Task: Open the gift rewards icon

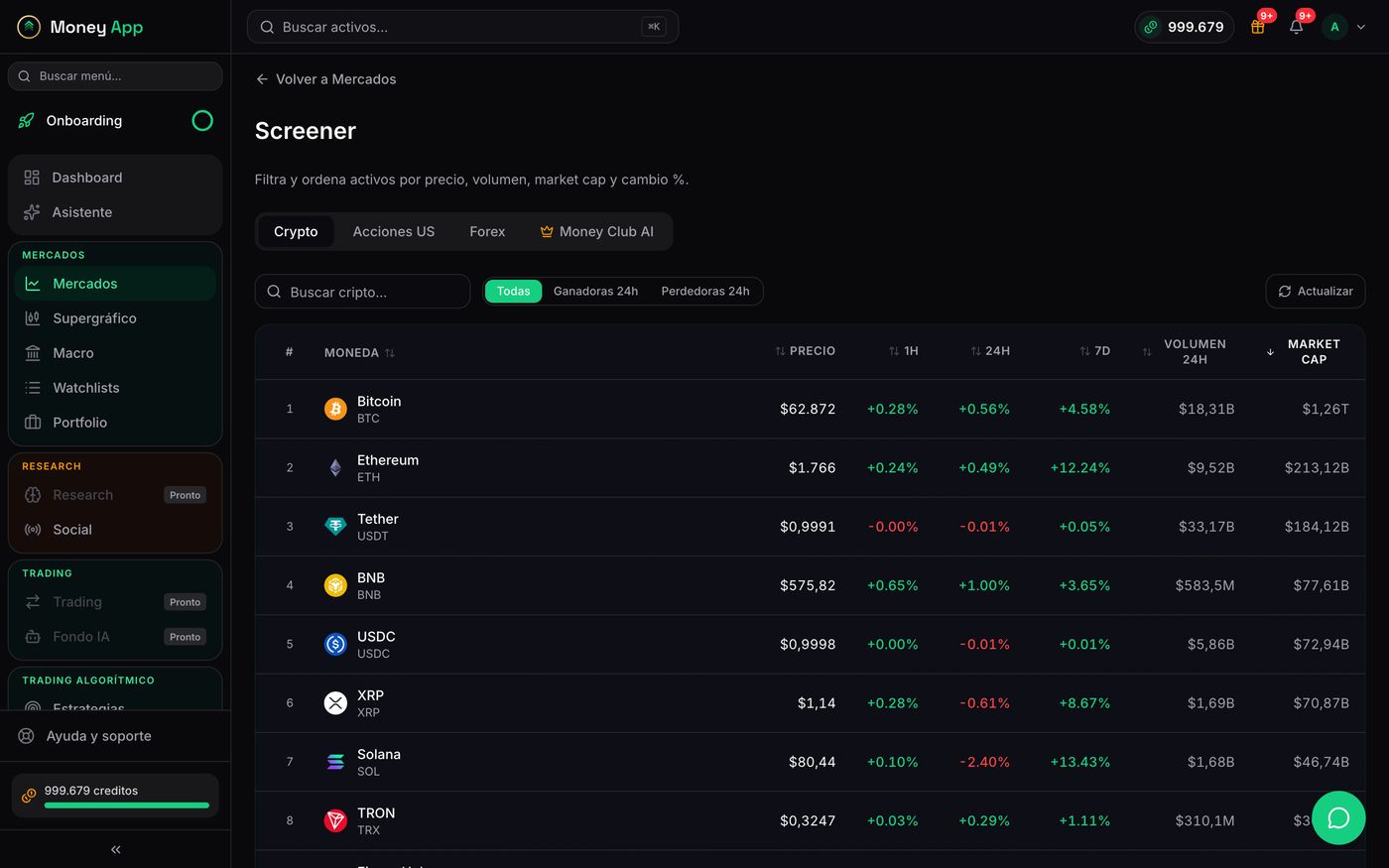Action: point(1257,27)
